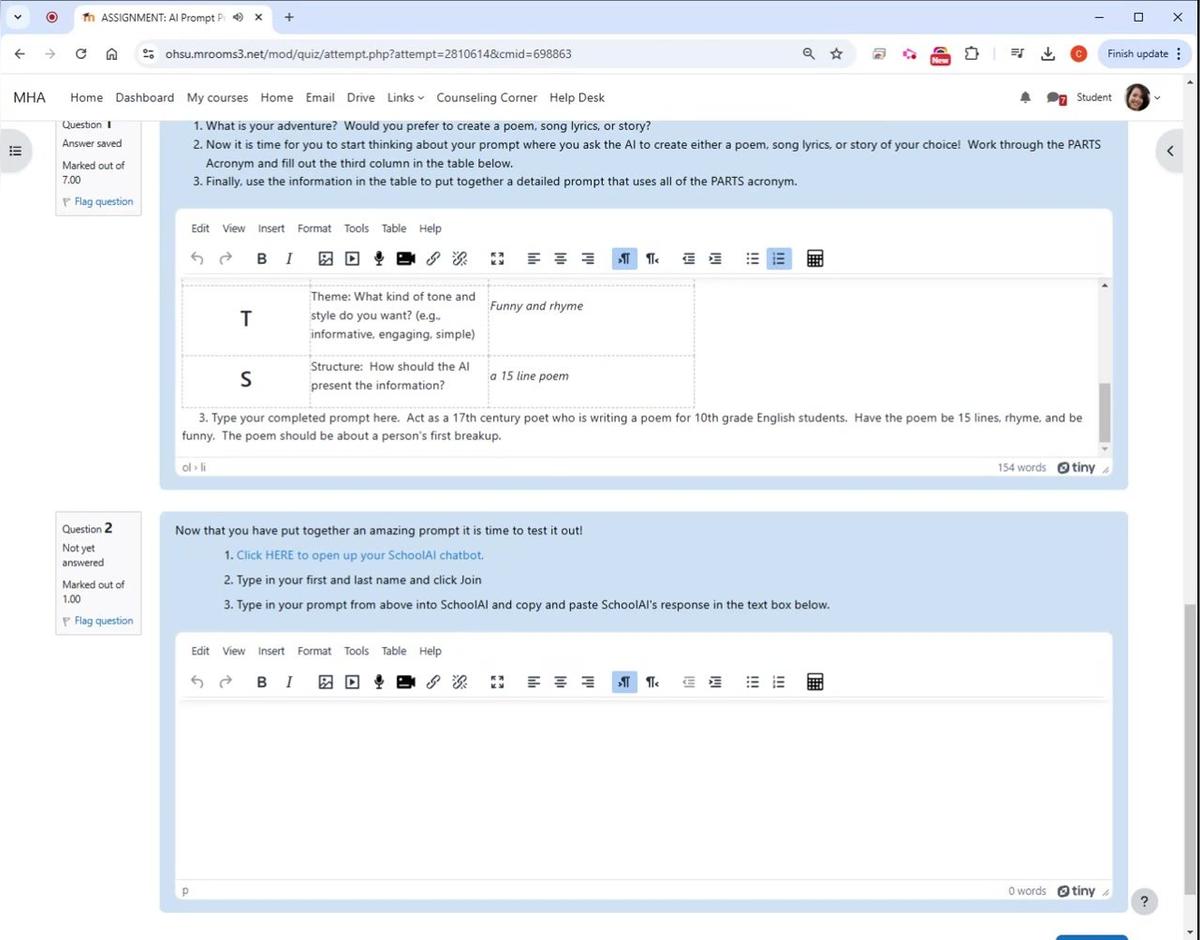The width and height of the screenshot is (1200, 940).
Task: Click the Bold icon in Question 1 editor
Action: pyautogui.click(x=261, y=259)
